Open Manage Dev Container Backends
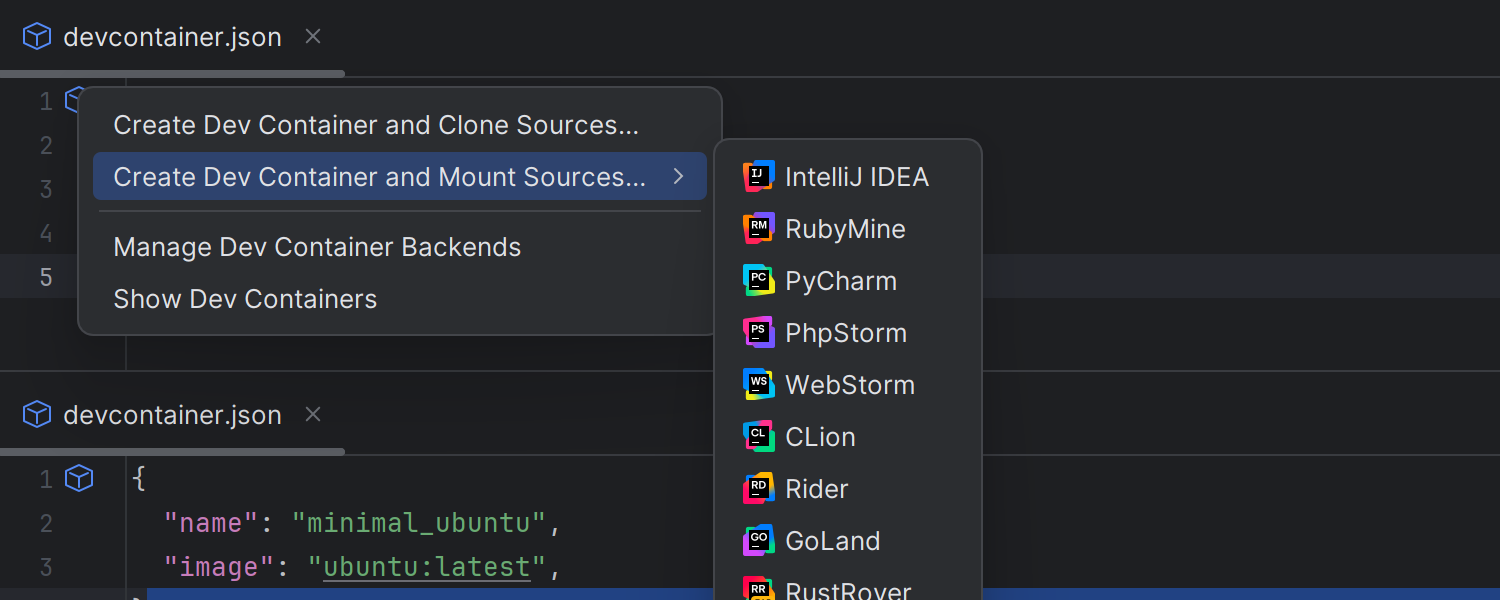 click(x=400, y=247)
